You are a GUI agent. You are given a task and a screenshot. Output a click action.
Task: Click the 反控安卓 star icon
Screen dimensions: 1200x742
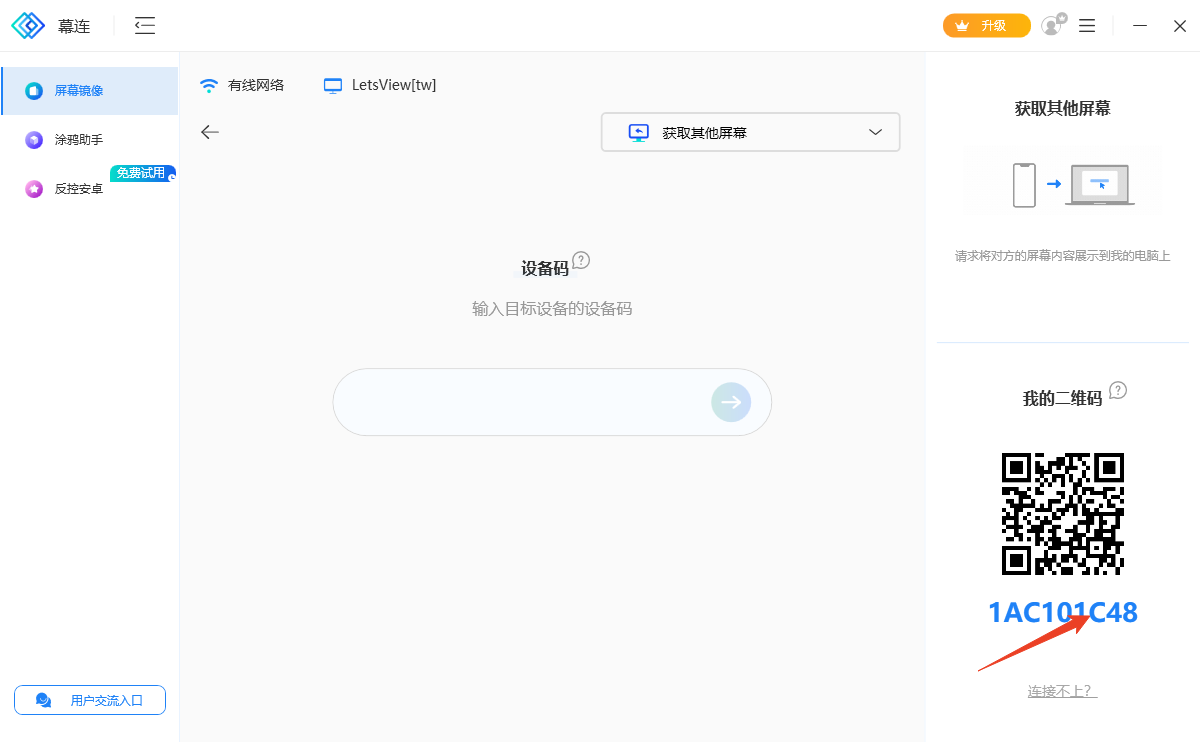(34, 188)
